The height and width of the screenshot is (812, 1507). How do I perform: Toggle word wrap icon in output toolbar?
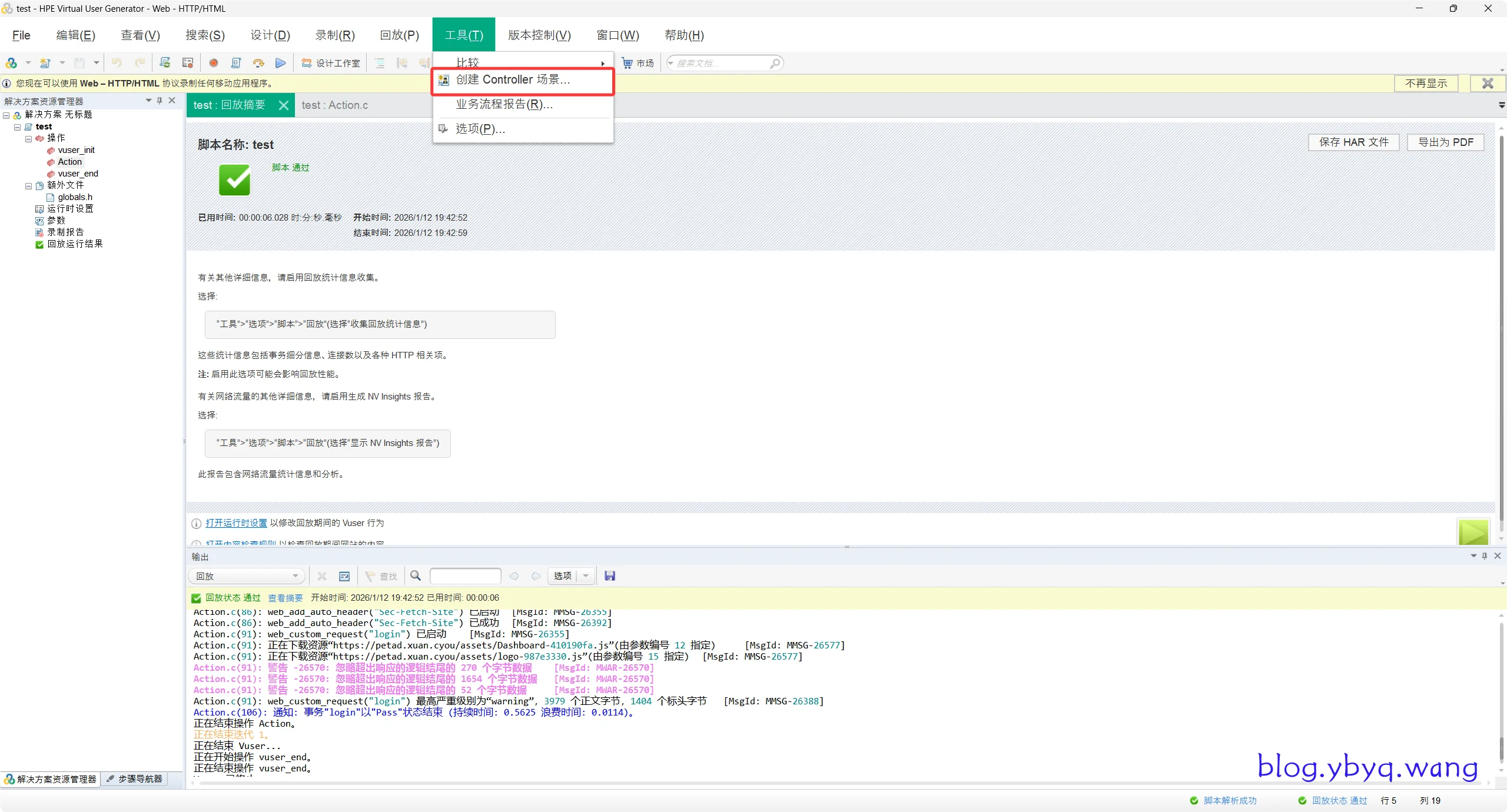(x=344, y=575)
